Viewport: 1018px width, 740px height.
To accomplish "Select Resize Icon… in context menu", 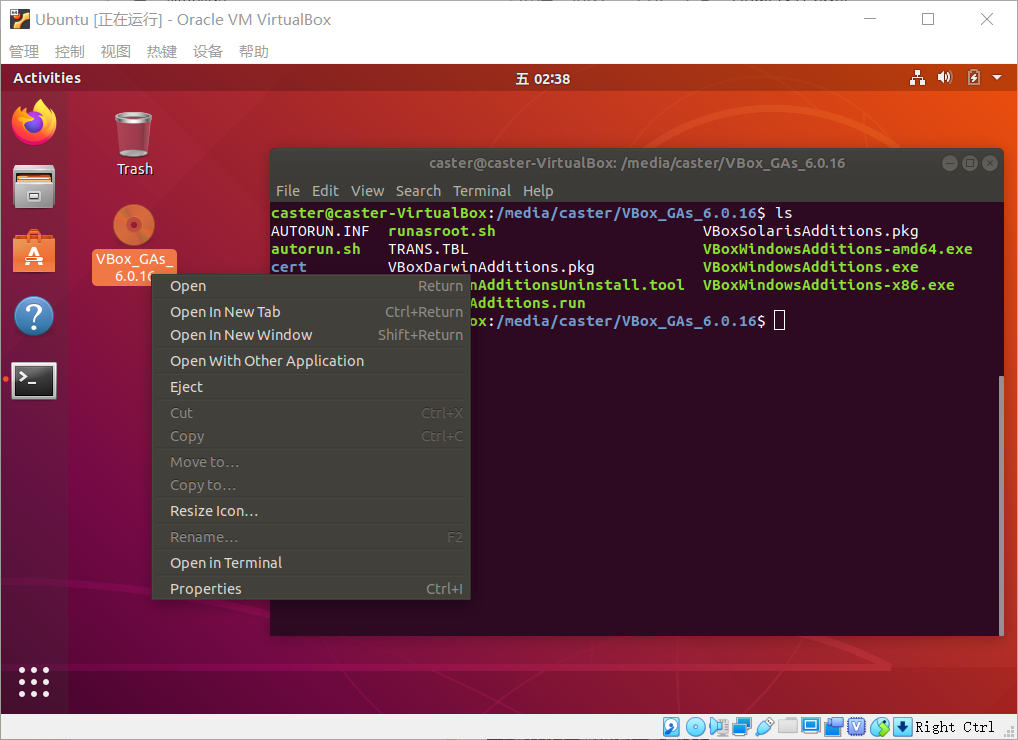I will tap(311, 512).
